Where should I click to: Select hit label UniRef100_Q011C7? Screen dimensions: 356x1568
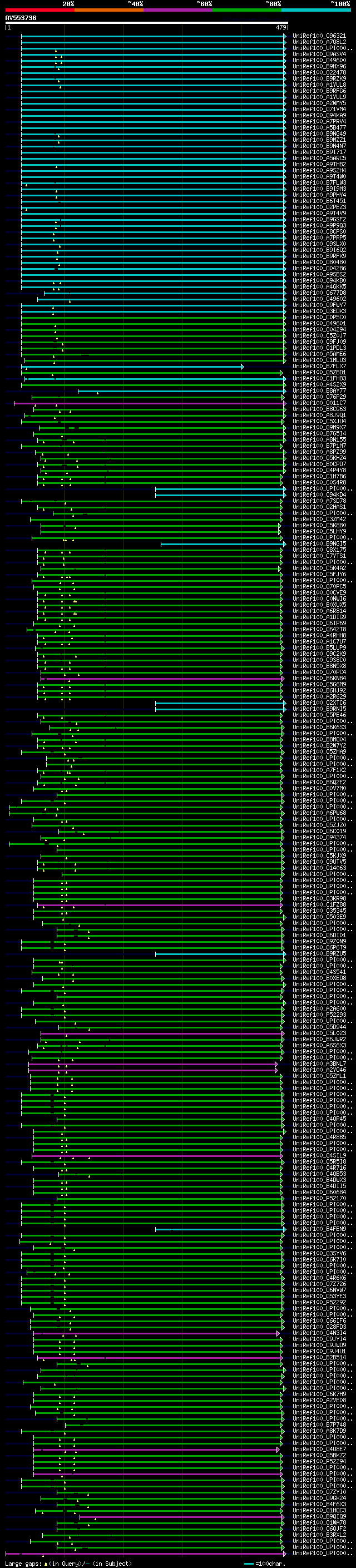click(x=319, y=403)
